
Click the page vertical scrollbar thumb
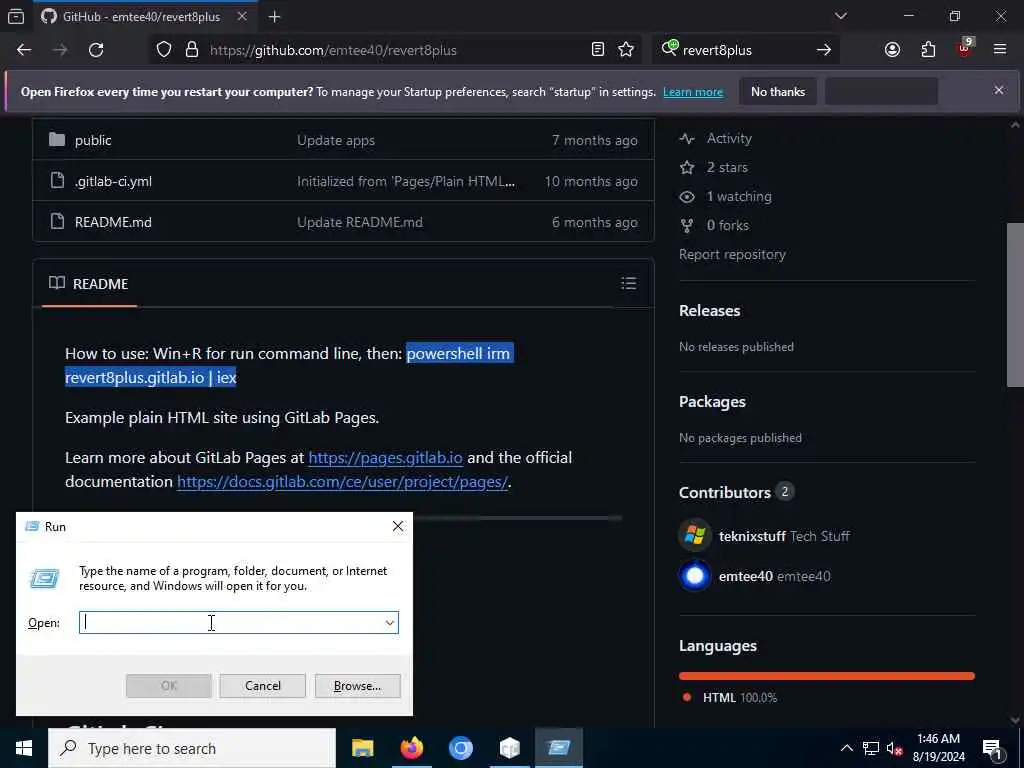(1015, 304)
